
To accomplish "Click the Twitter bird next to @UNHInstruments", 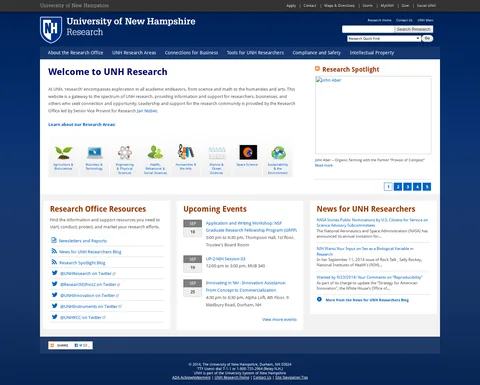I will 54,306.
